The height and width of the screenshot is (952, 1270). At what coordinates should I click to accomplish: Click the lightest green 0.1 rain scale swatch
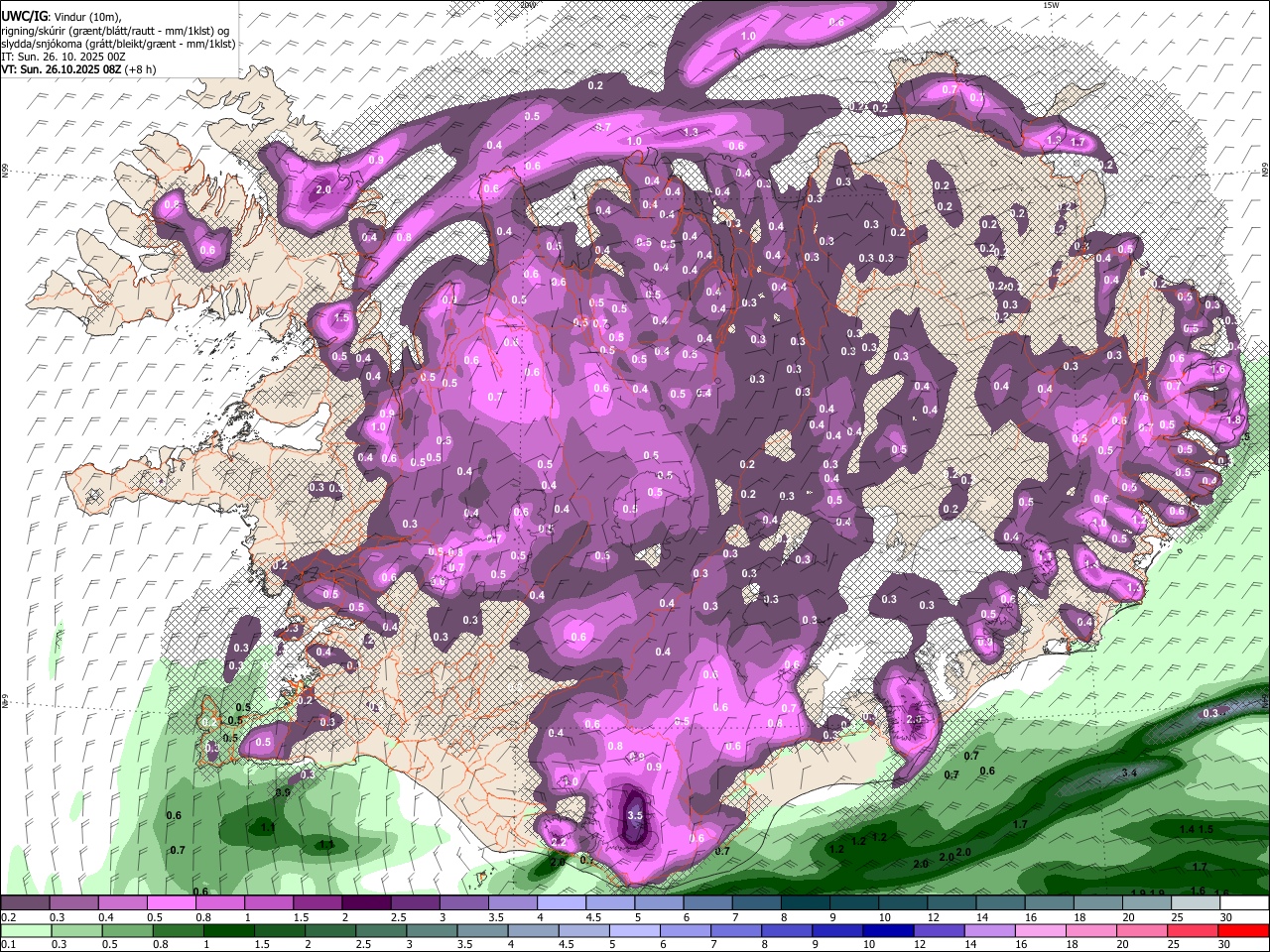coord(24,930)
